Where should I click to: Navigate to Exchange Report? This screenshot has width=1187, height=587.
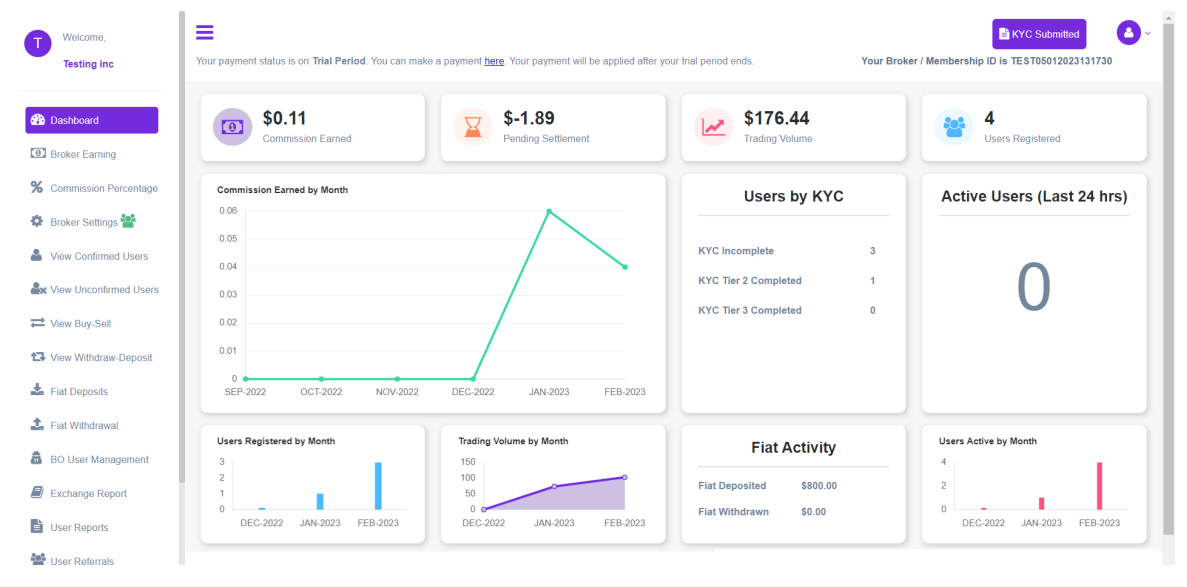click(89, 493)
